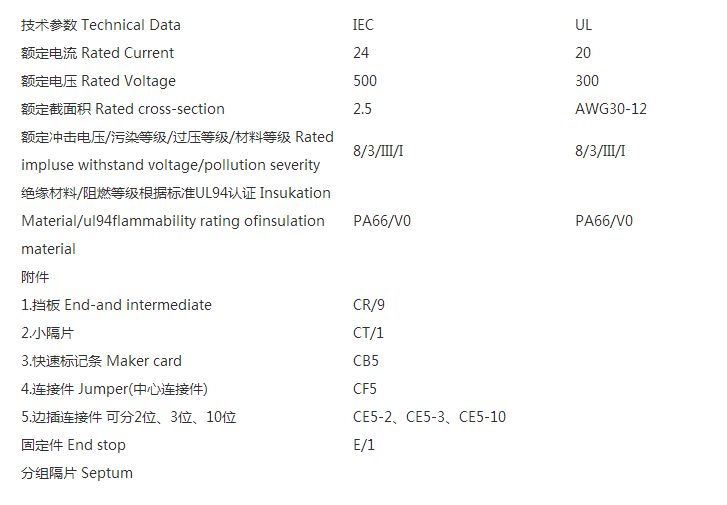The height and width of the screenshot is (505, 727).
Task: Click the "附件" accessories heading
Action: tap(35, 277)
